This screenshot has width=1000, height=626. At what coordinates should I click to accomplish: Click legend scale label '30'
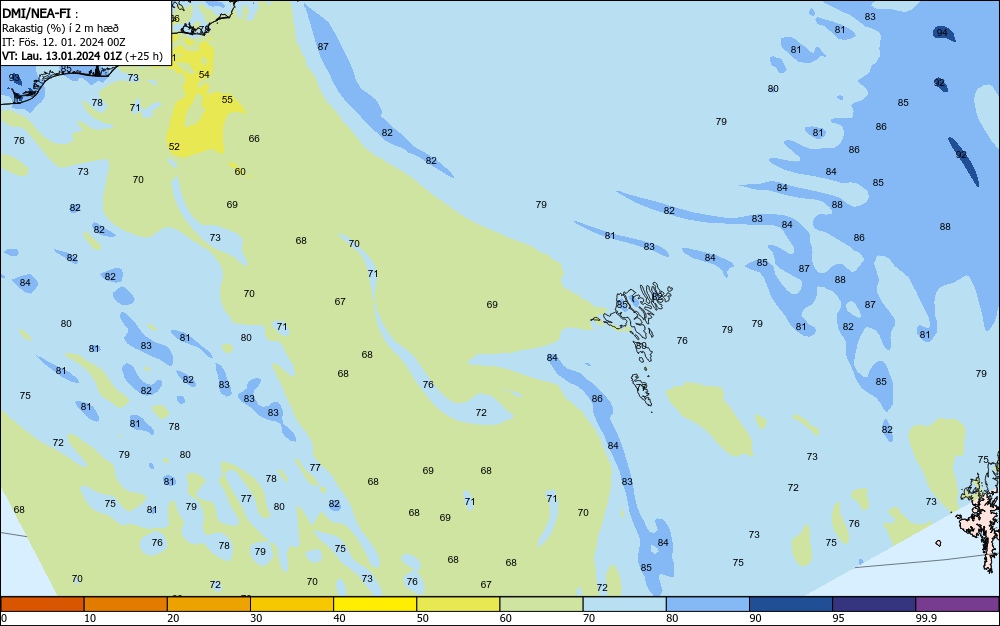point(256,618)
